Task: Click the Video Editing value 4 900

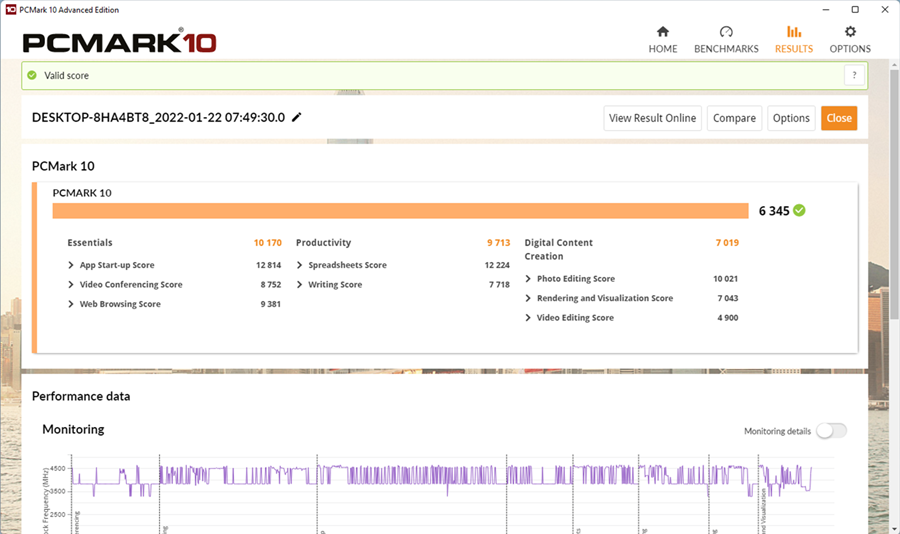Action: [728, 318]
